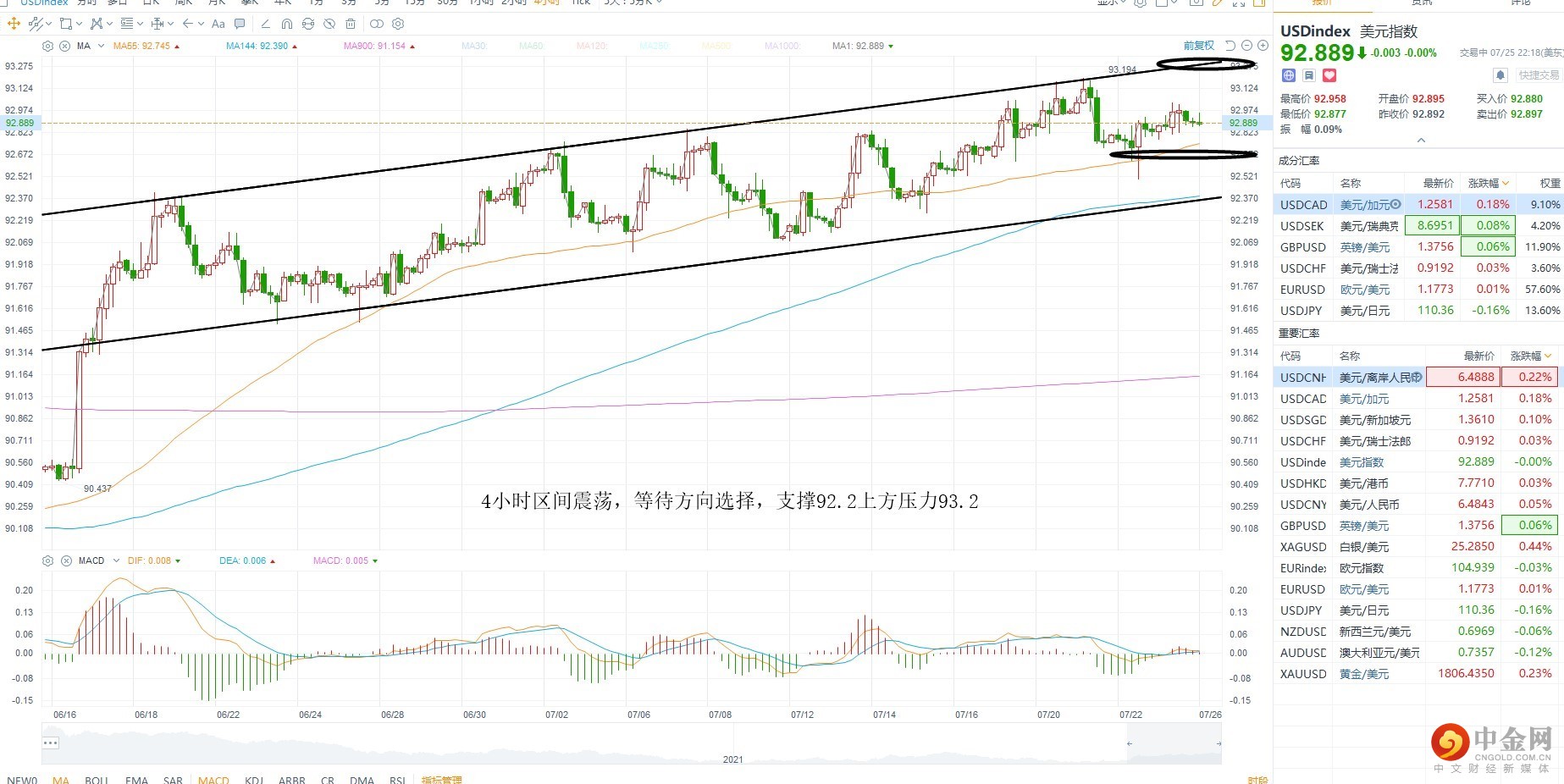Expand the text list tool dropdown

[x=140, y=24]
